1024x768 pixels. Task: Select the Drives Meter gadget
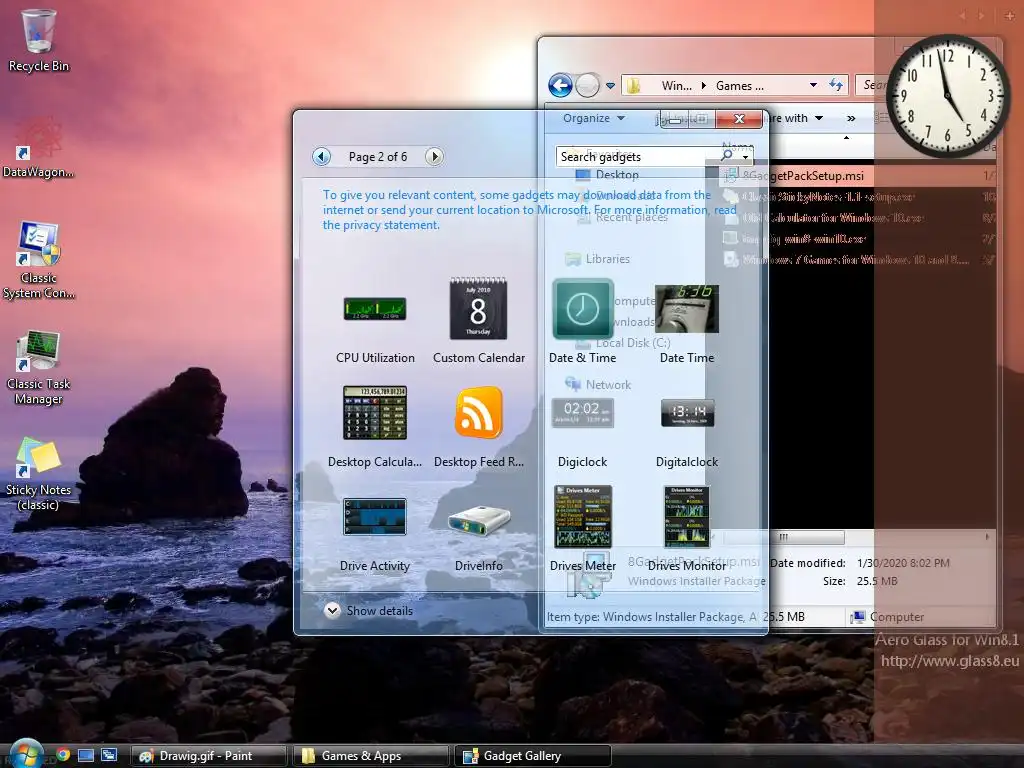tap(583, 516)
